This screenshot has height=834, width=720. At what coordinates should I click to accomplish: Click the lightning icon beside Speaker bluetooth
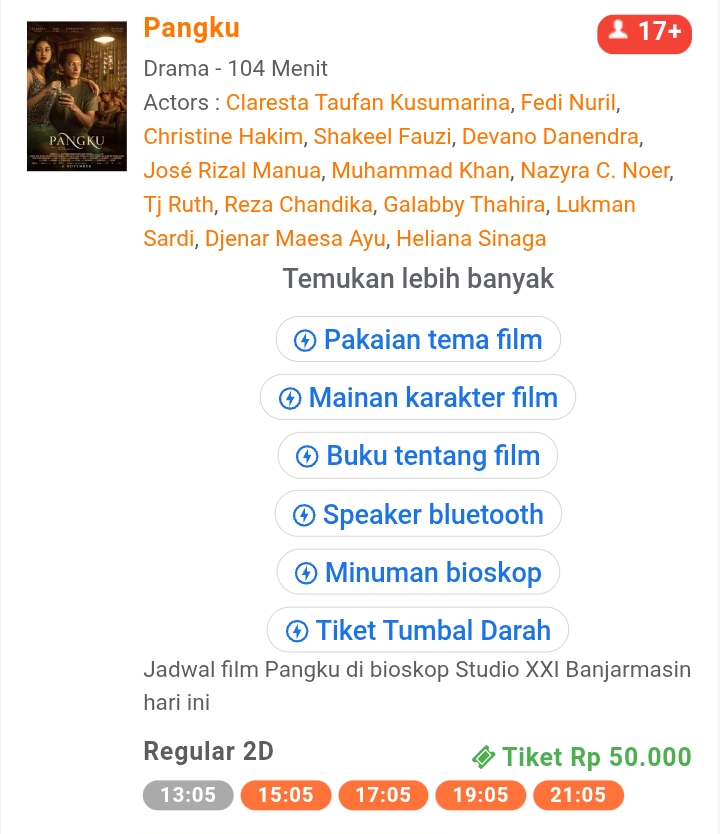[304, 515]
